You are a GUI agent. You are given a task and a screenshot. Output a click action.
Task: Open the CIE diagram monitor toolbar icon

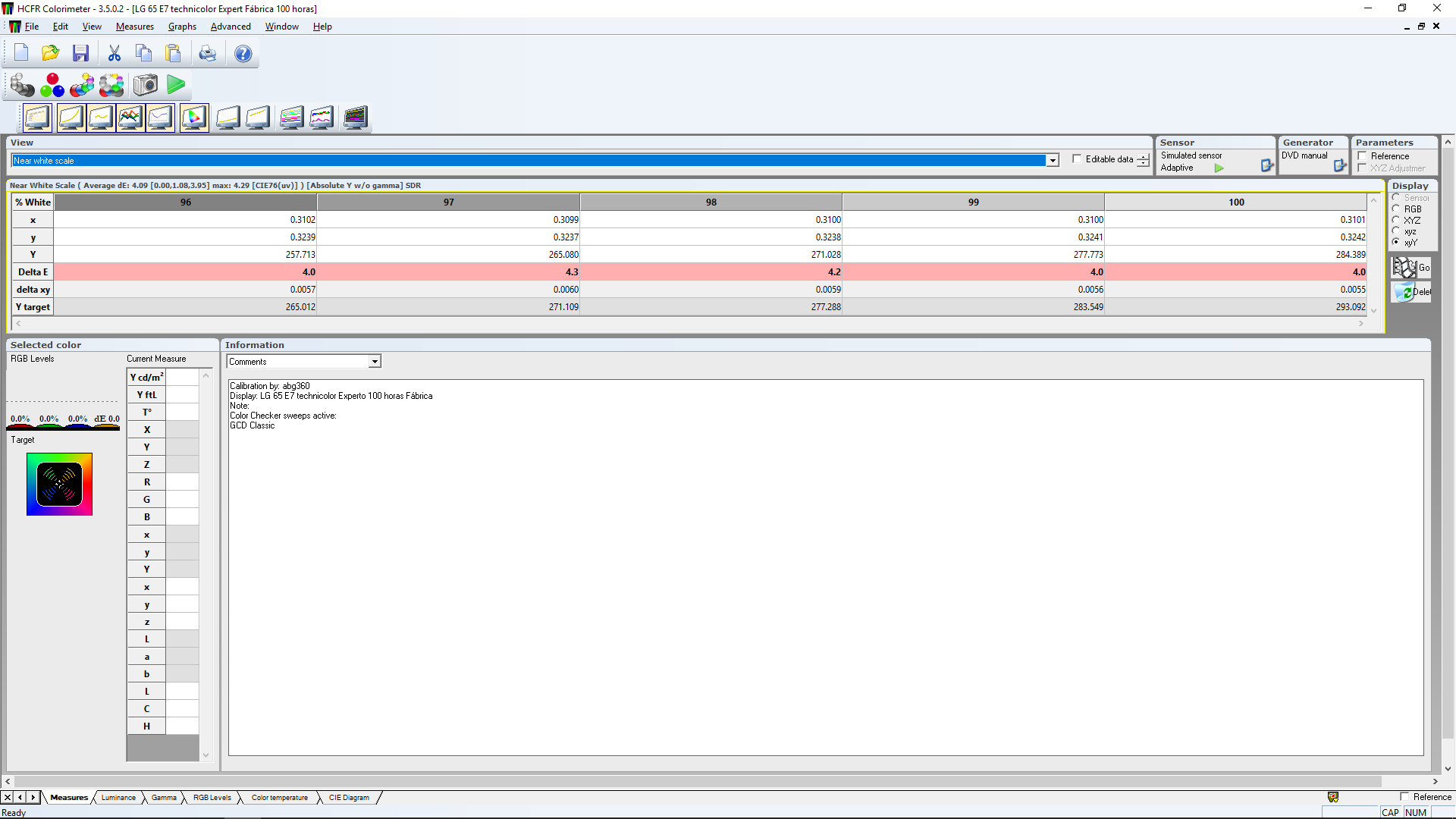194,118
